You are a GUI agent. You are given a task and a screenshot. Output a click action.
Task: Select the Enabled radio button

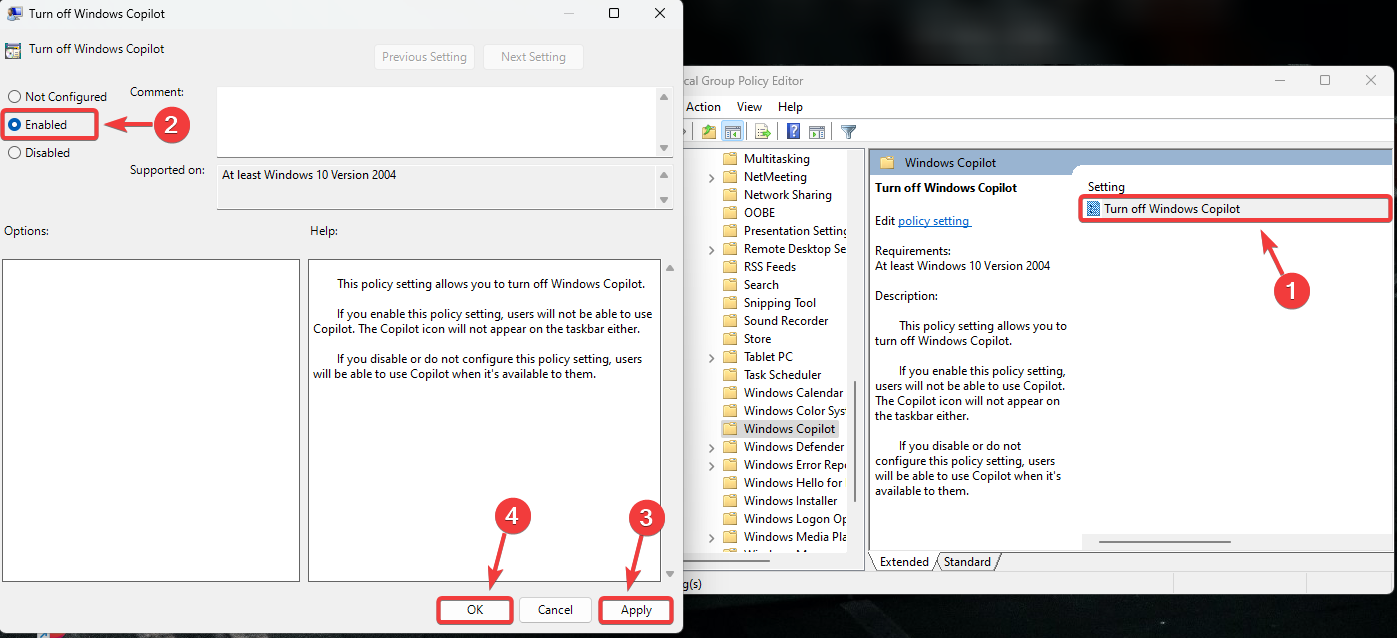pyautogui.click(x=14, y=125)
